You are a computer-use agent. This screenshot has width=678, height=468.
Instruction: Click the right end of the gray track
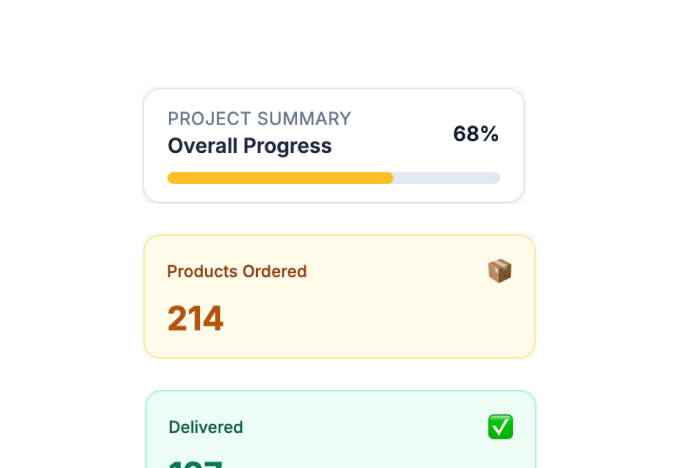point(496,178)
